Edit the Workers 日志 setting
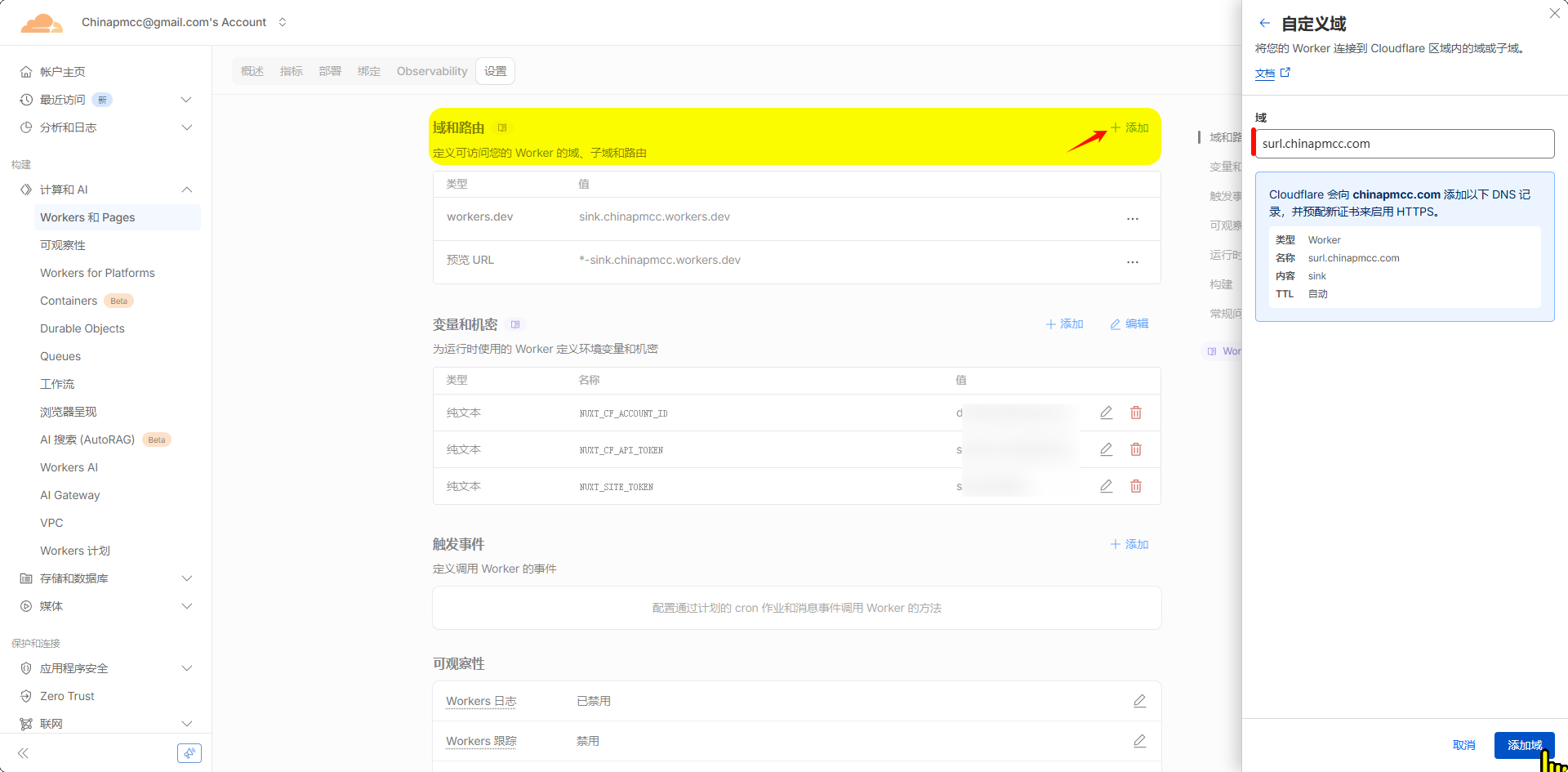 [1139, 701]
